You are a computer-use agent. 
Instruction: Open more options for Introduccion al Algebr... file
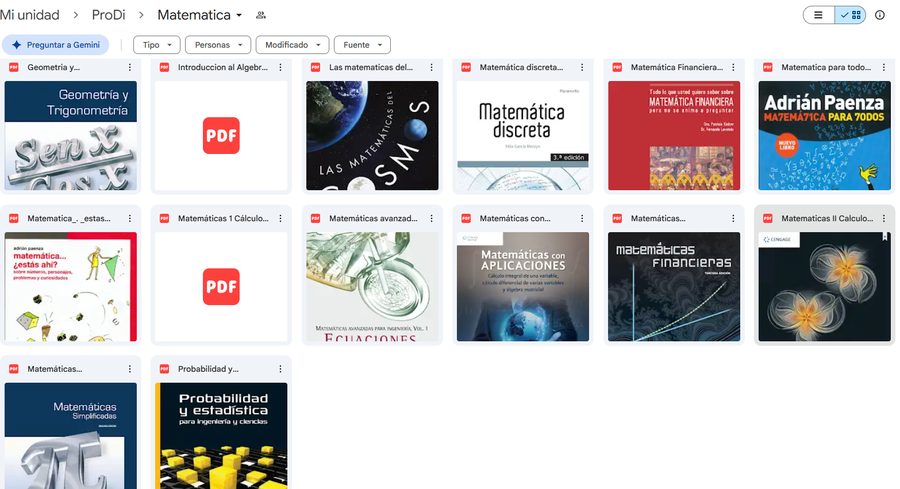point(280,67)
